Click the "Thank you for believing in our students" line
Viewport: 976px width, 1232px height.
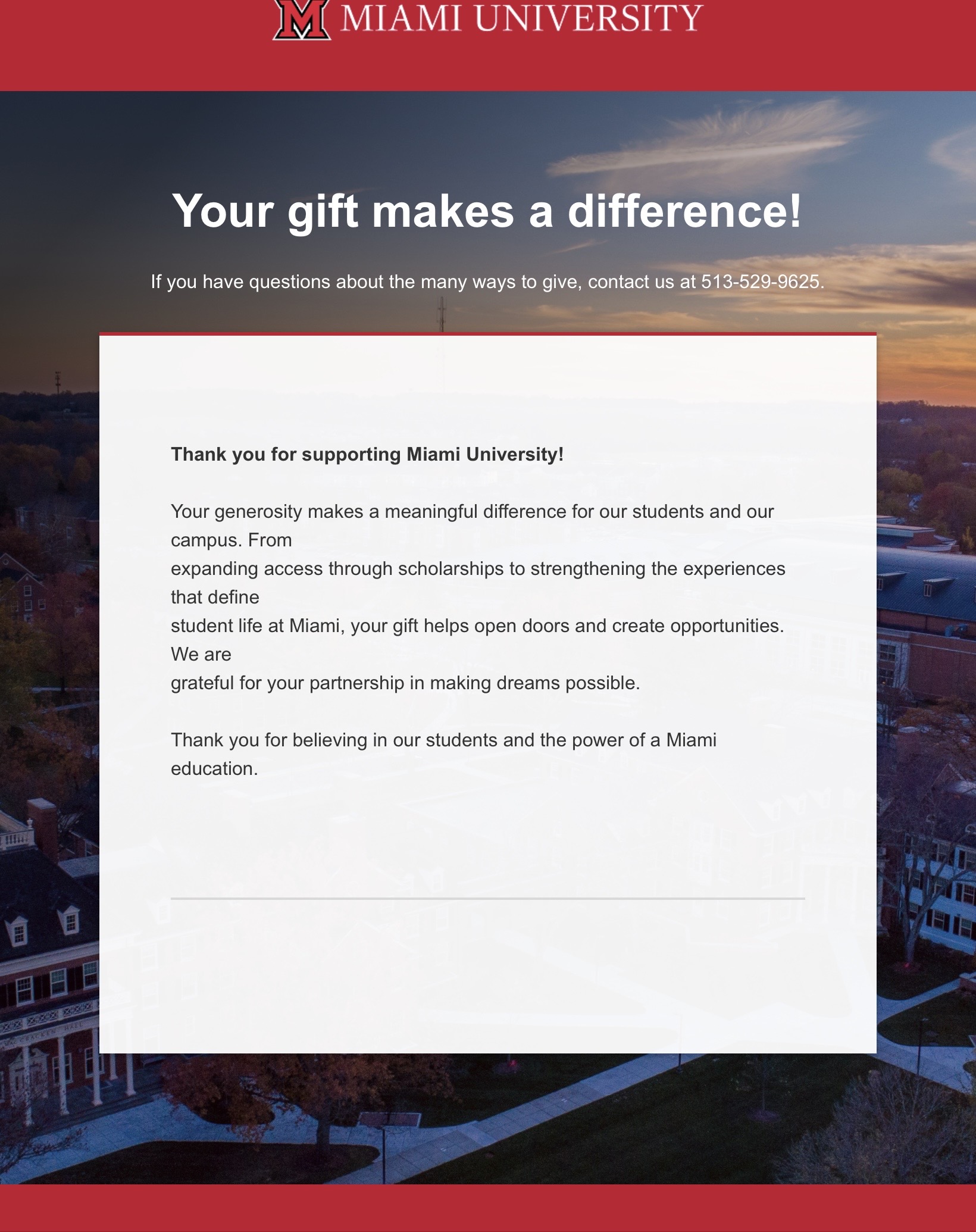point(443,740)
